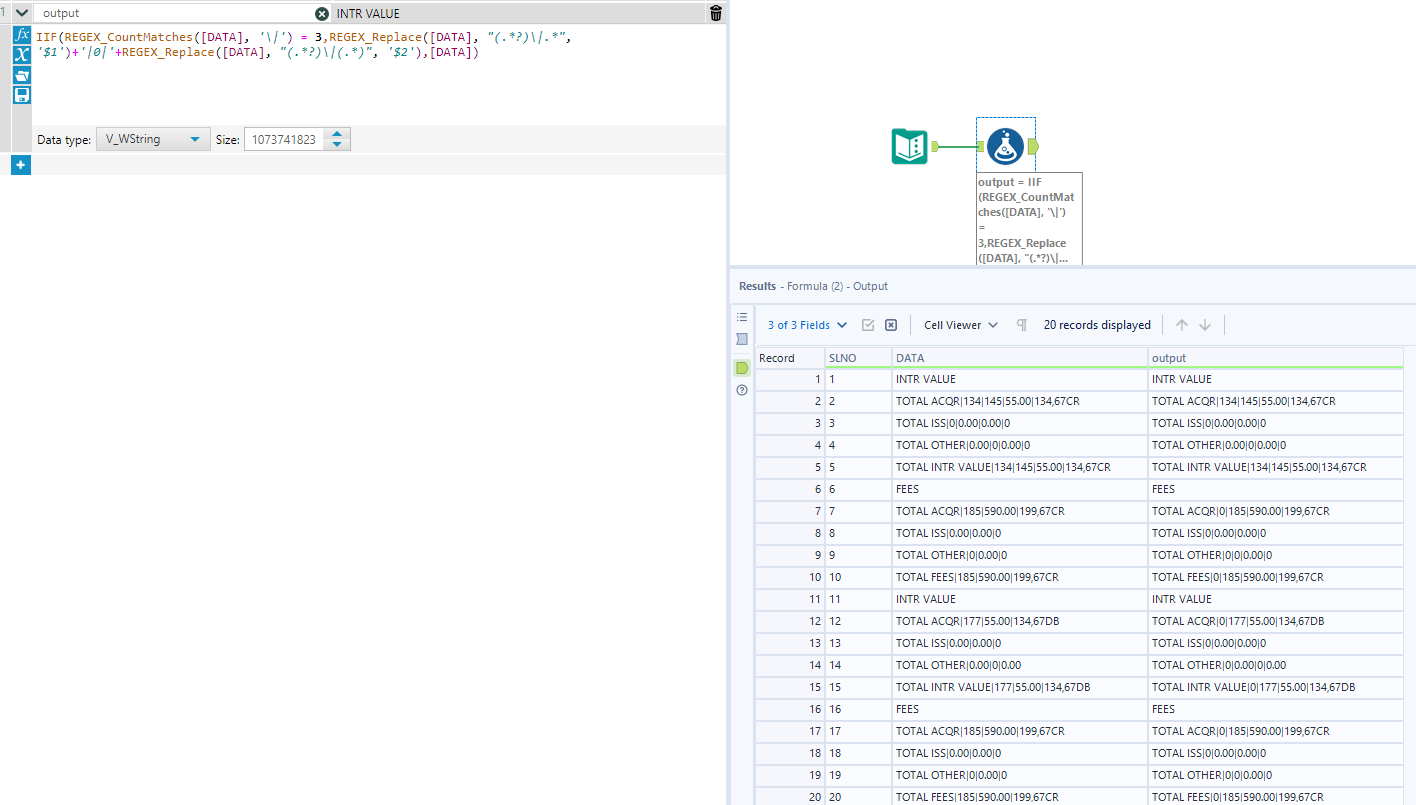Select the Text Input tool on the canvas
The image size is (1416, 805).
(x=909, y=146)
